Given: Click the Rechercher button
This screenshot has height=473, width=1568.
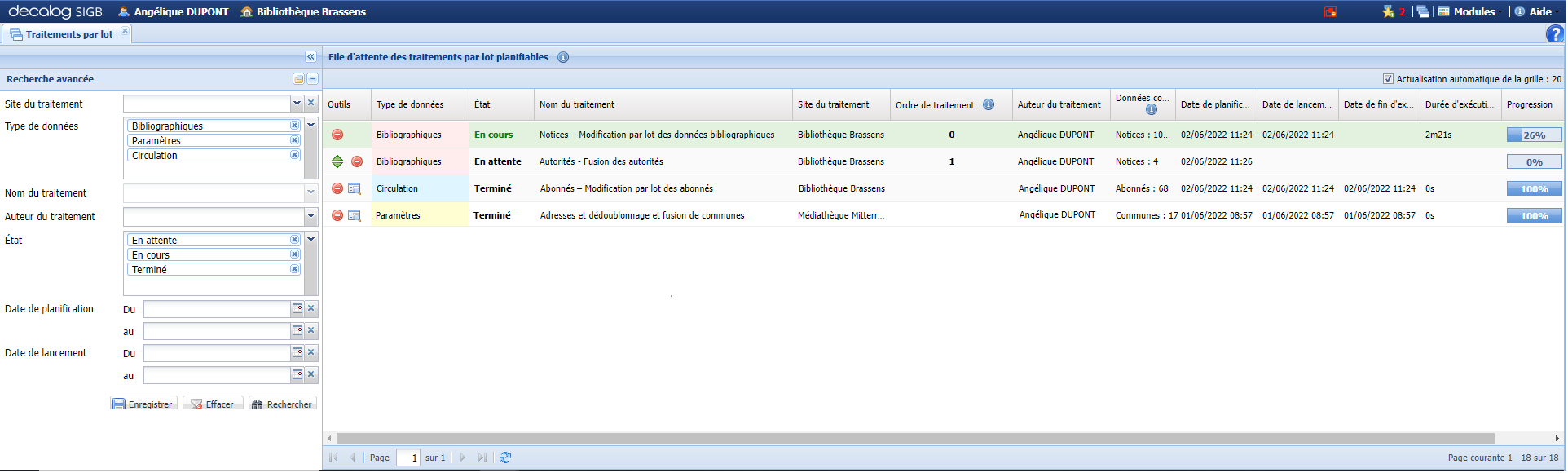Looking at the screenshot, I should pos(283,404).
